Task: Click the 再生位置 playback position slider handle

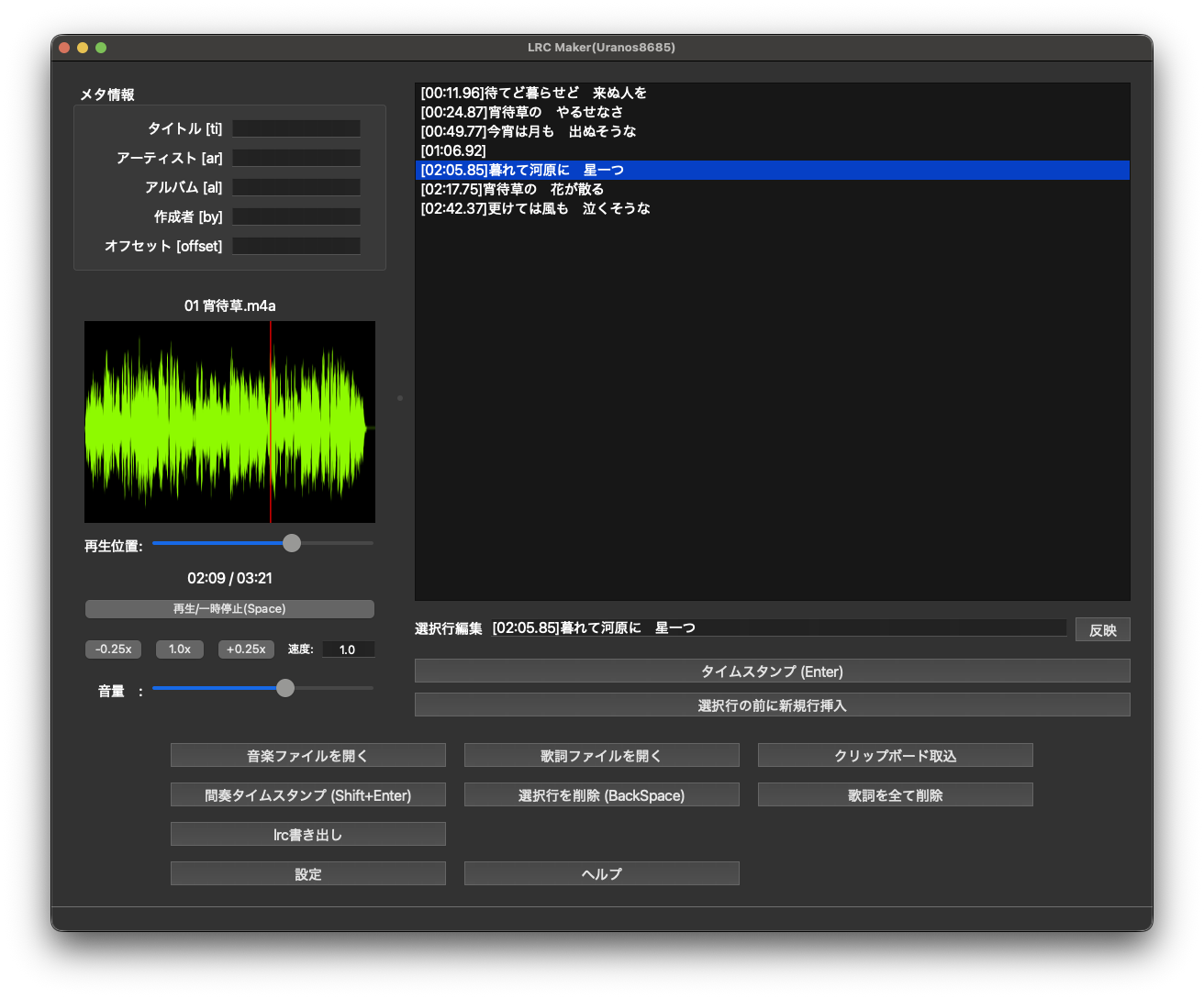Action: pyautogui.click(x=291, y=543)
